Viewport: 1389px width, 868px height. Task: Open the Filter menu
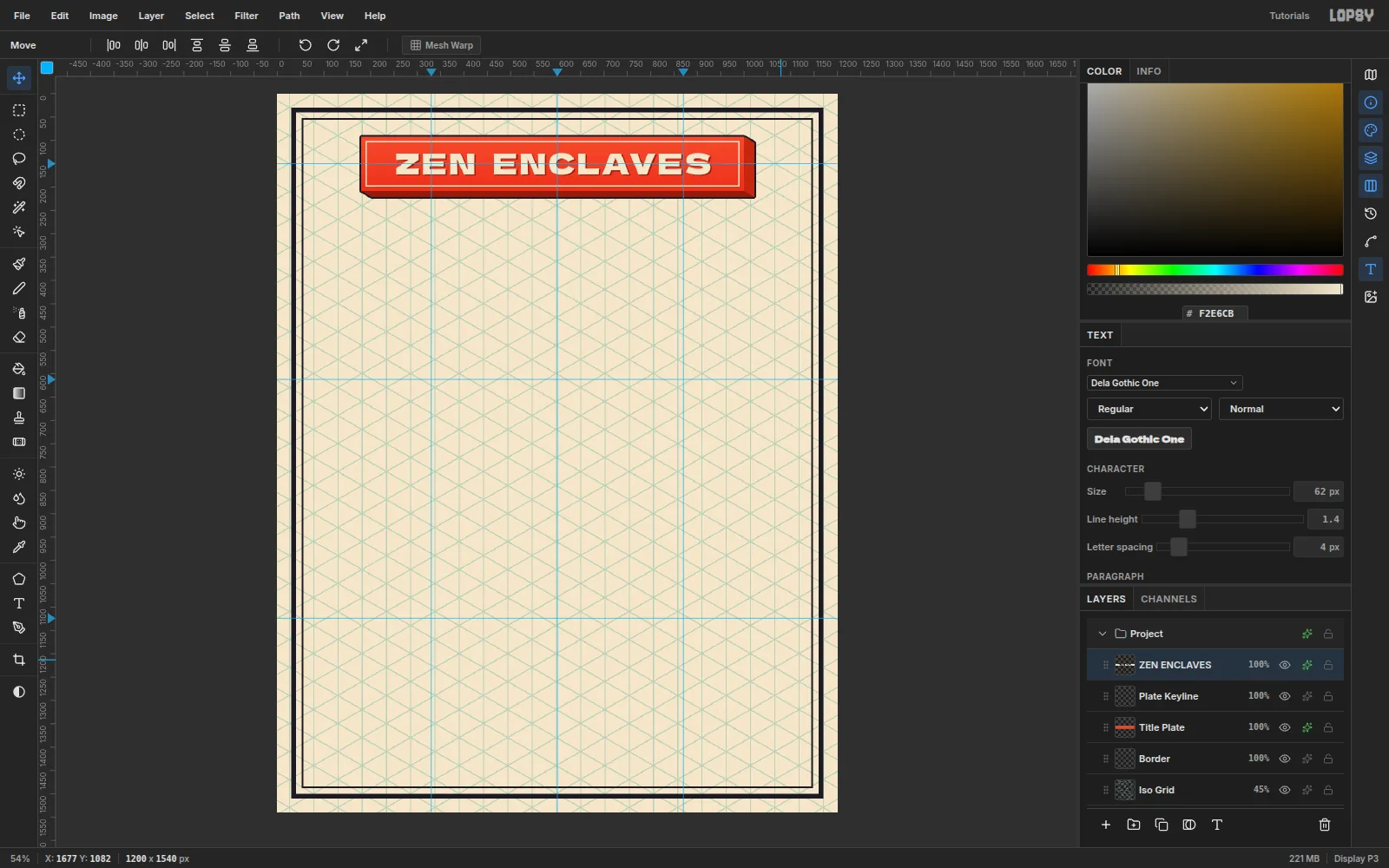pos(247,16)
